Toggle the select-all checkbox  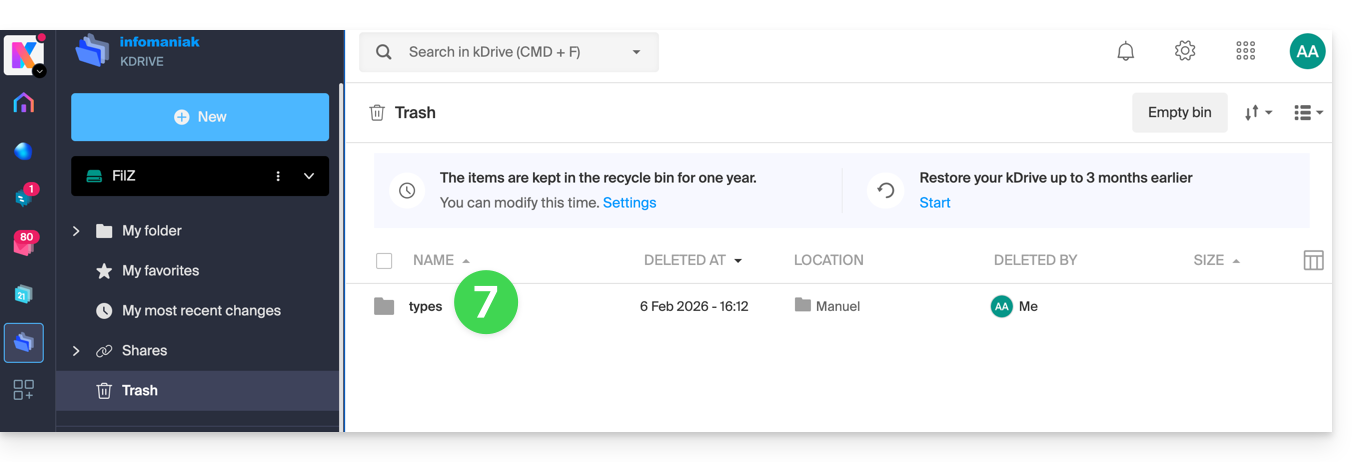(384, 261)
